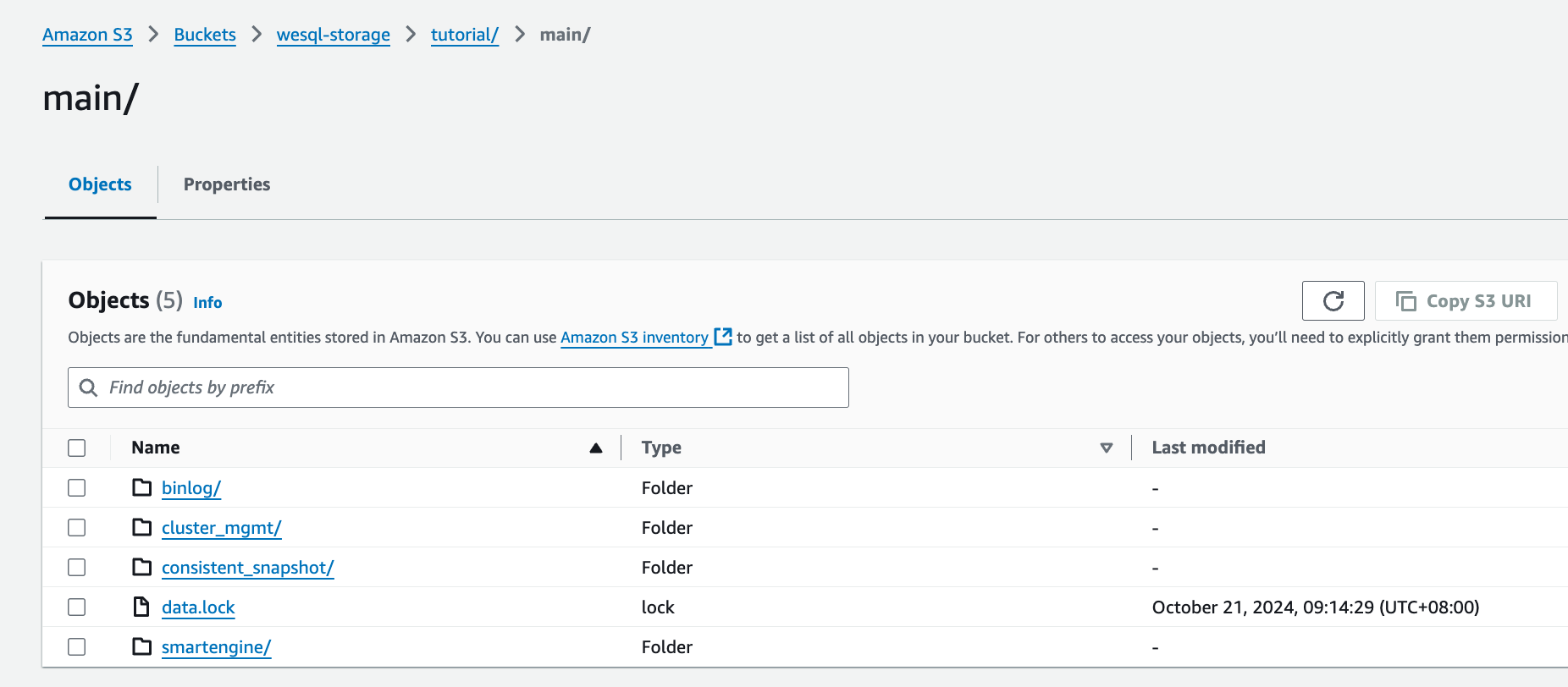
Task: Sort by Name using the ascending arrow
Action: pos(596,448)
